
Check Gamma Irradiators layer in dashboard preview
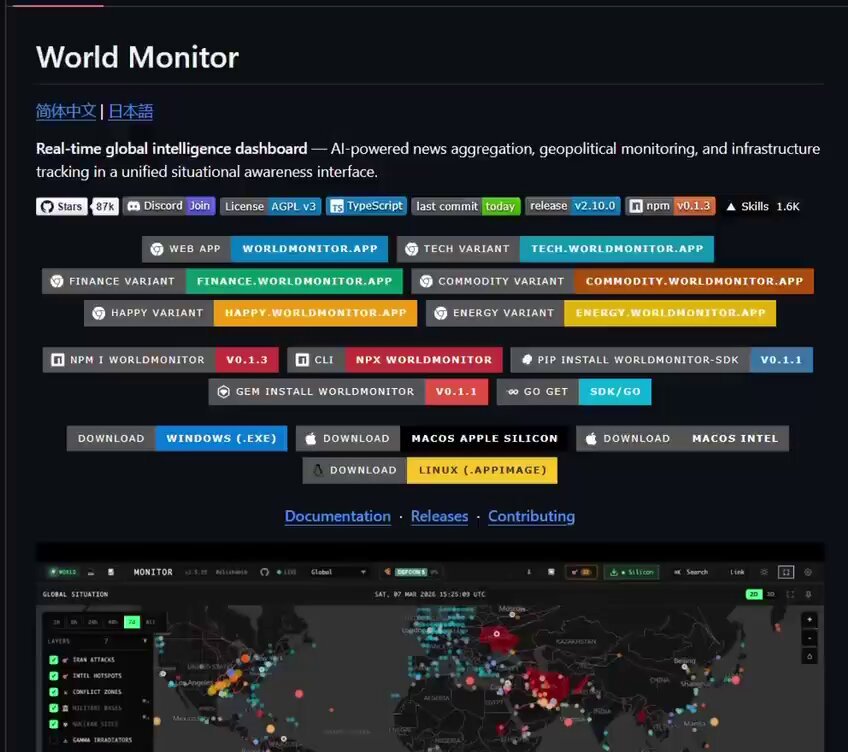coord(54,740)
